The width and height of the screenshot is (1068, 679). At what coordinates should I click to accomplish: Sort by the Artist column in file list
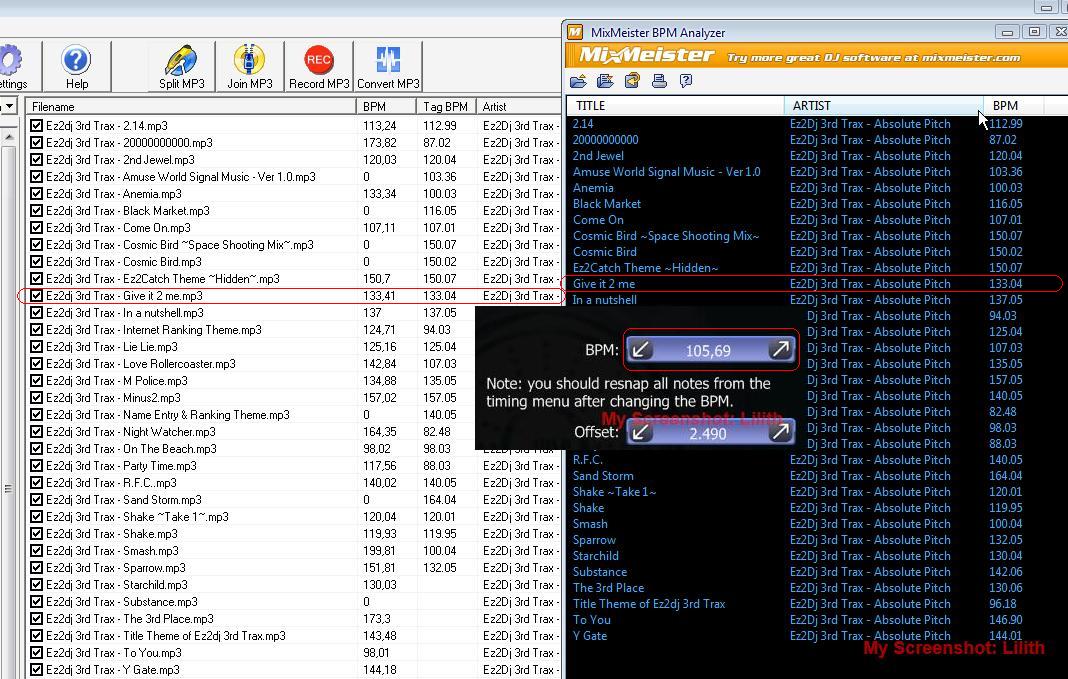(x=518, y=106)
